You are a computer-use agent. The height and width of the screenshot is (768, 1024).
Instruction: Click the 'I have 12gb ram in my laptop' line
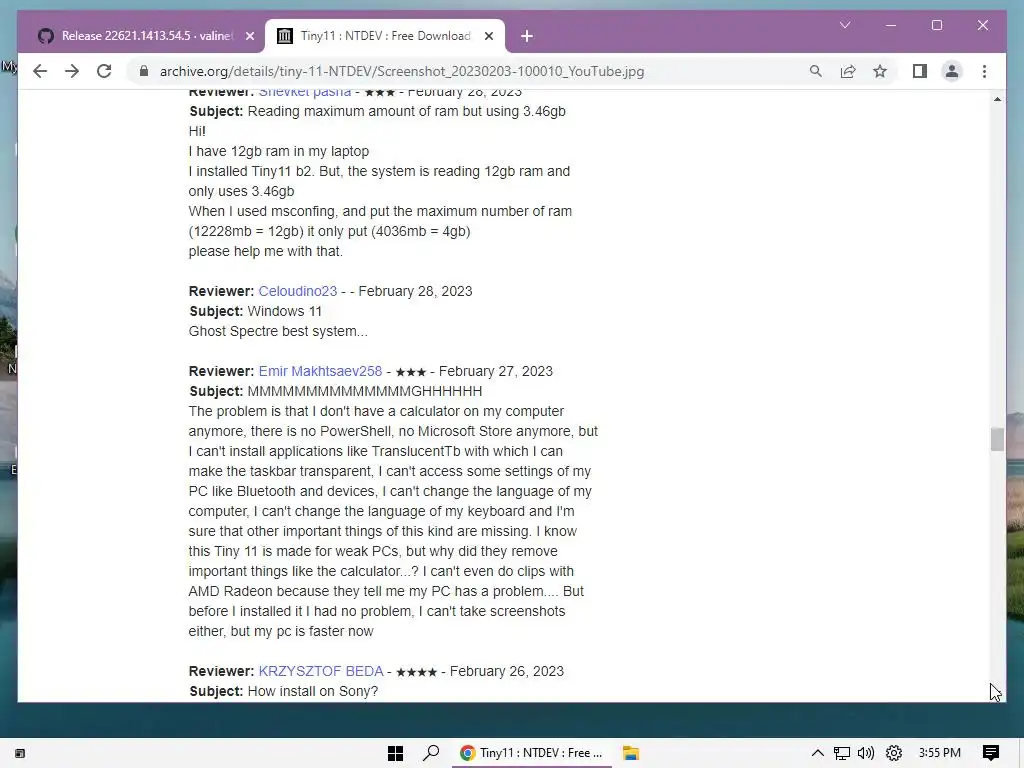(x=279, y=151)
